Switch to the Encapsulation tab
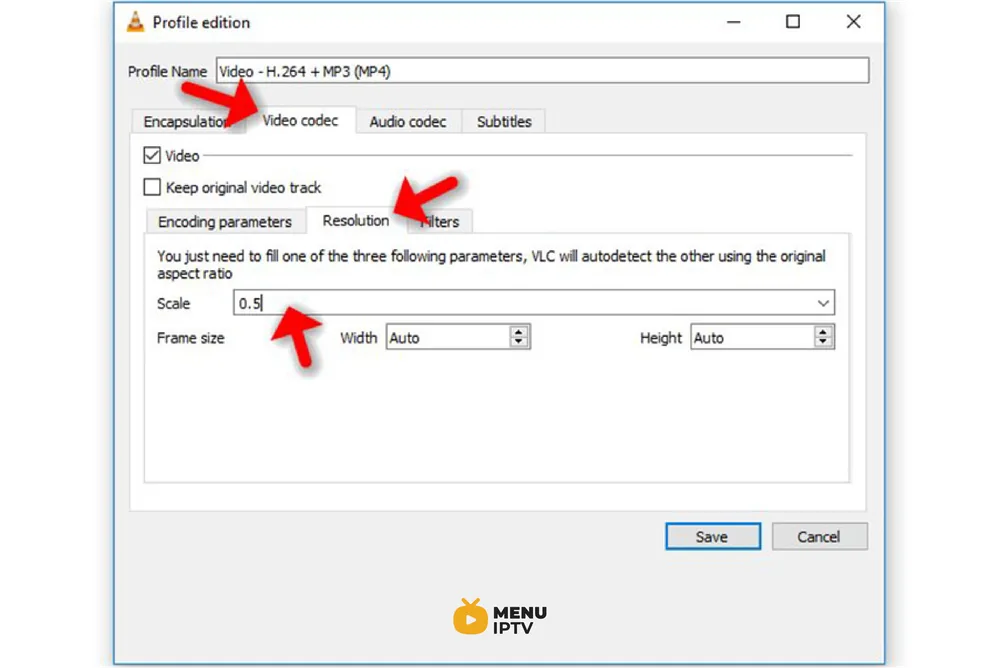Viewport: 1000px width, 668px height. tap(188, 121)
